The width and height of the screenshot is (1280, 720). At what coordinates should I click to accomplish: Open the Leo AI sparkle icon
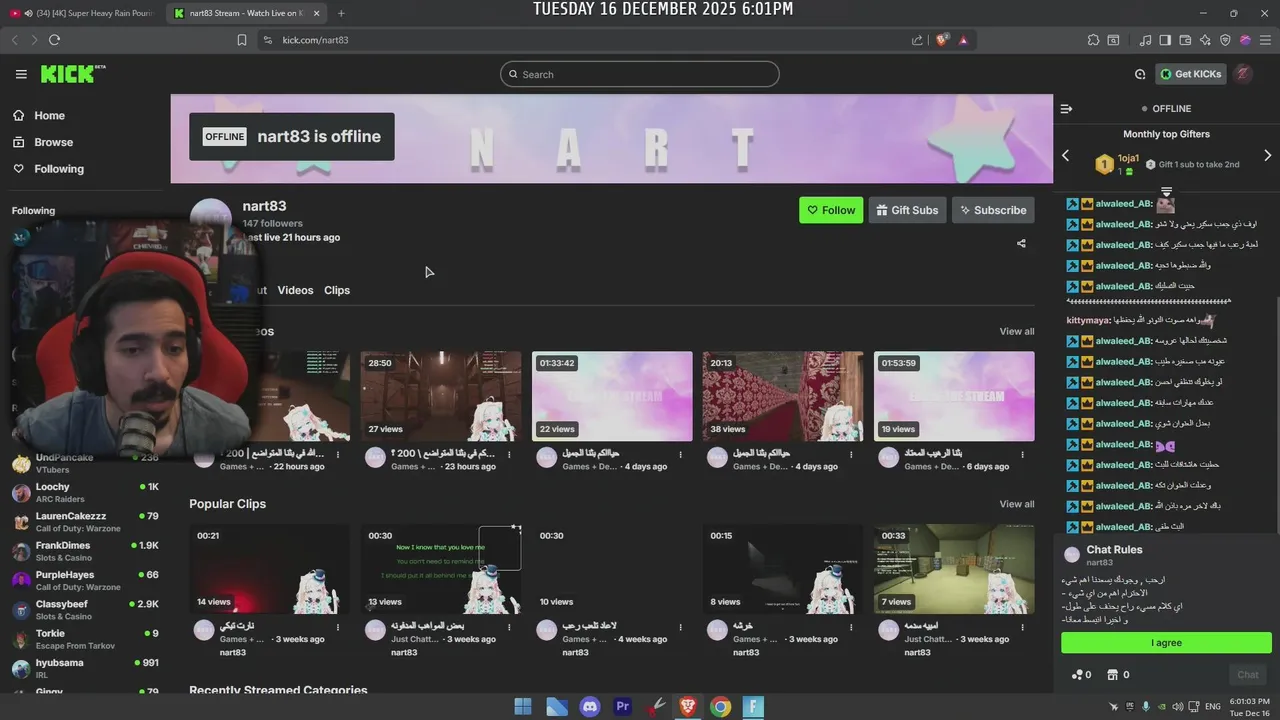pos(1205,40)
